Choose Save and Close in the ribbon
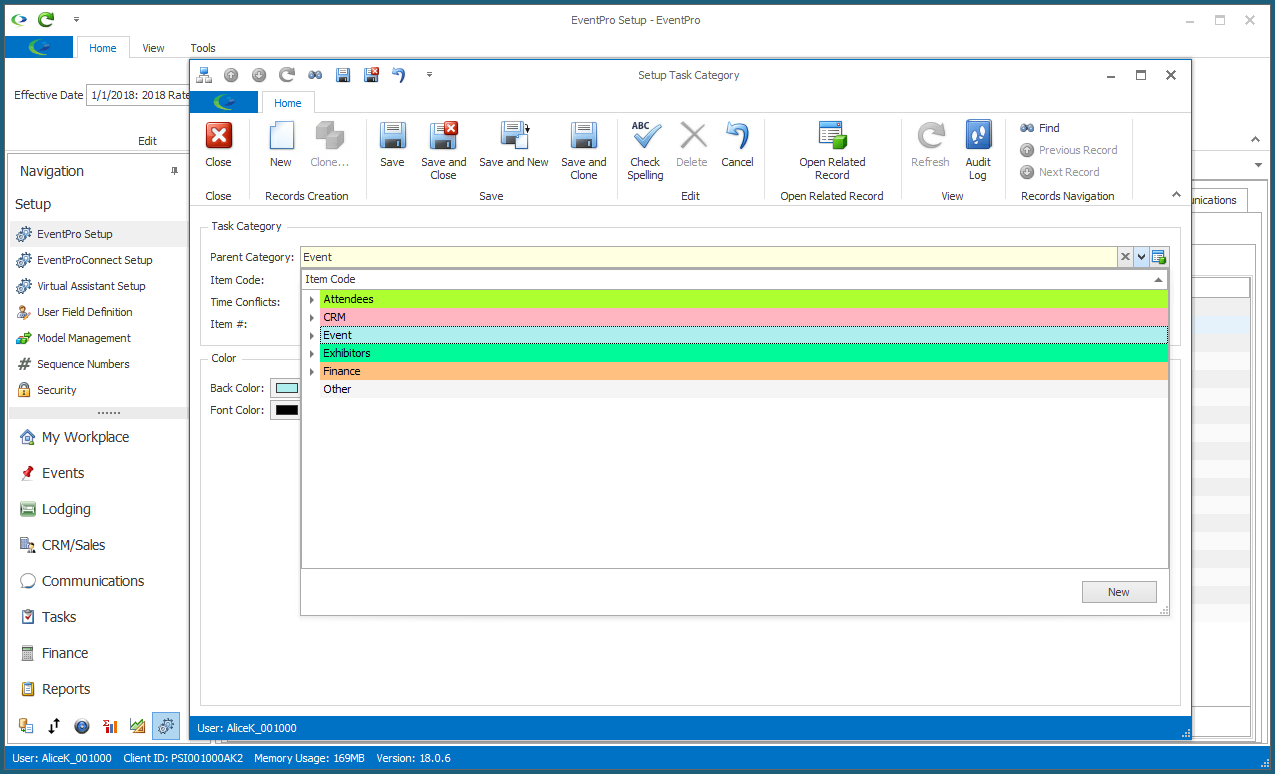This screenshot has width=1275, height=774. click(x=443, y=150)
